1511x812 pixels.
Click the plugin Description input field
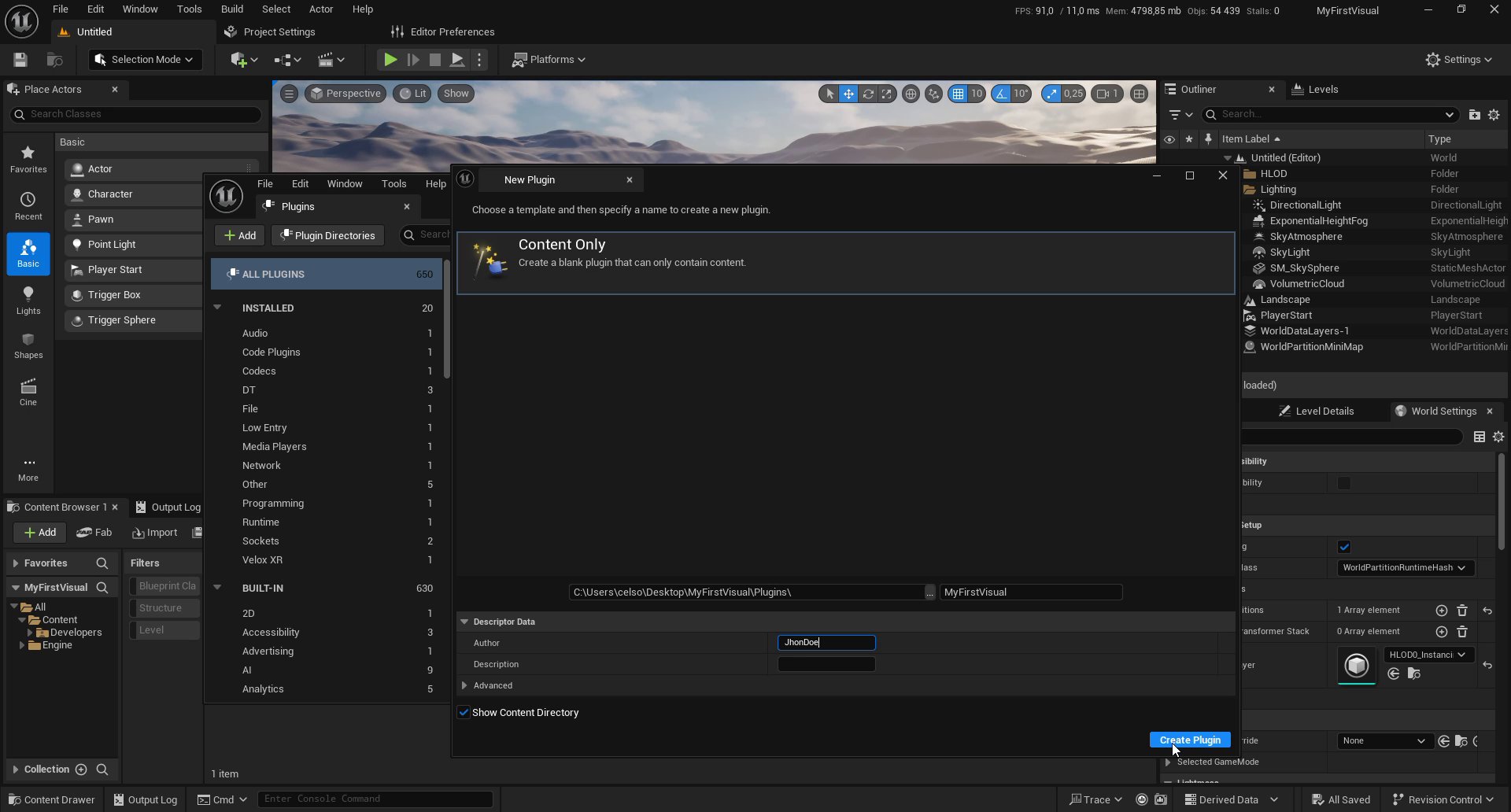(x=826, y=665)
